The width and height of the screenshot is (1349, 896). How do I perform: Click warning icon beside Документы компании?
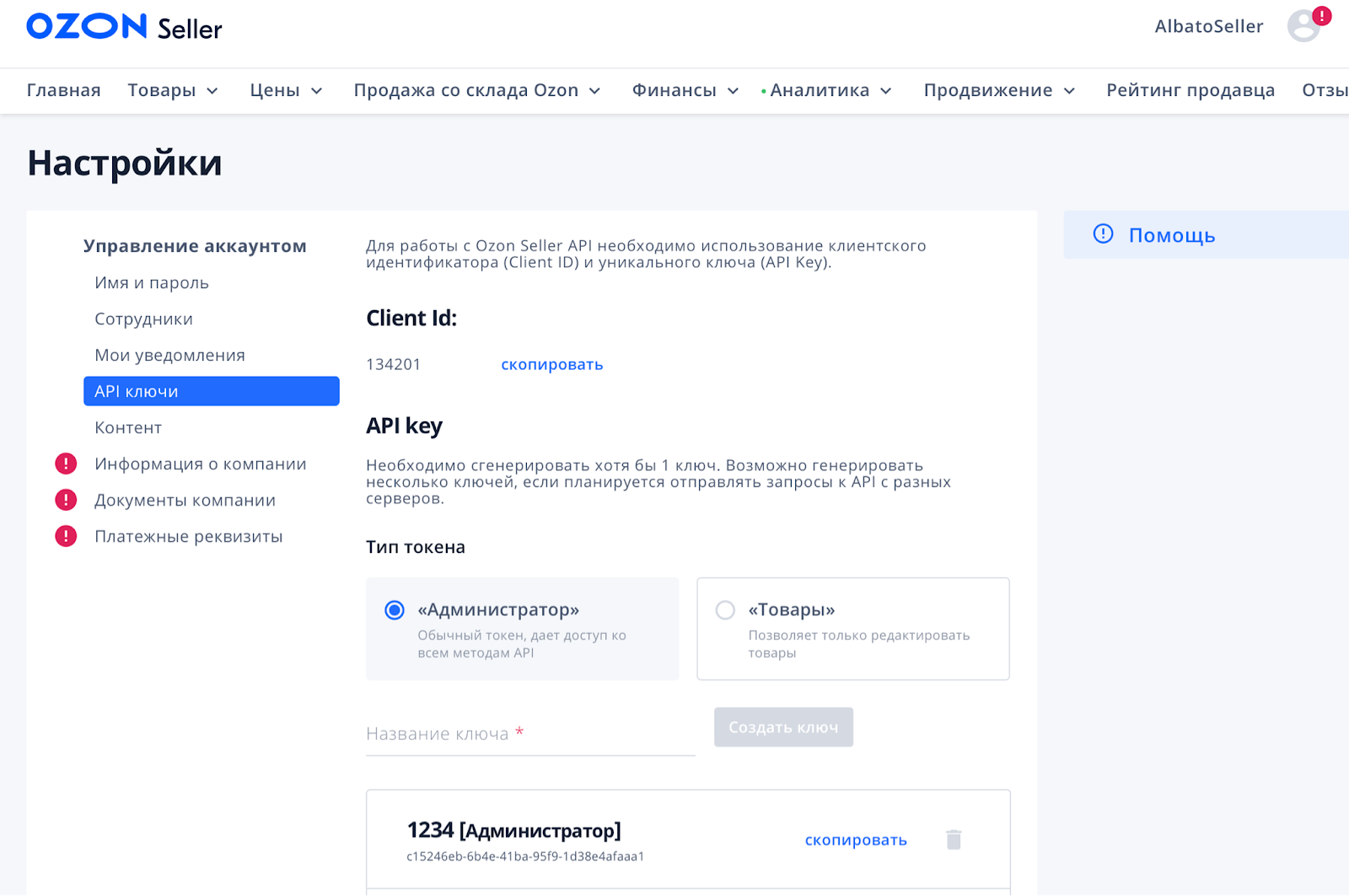pyautogui.click(x=66, y=500)
